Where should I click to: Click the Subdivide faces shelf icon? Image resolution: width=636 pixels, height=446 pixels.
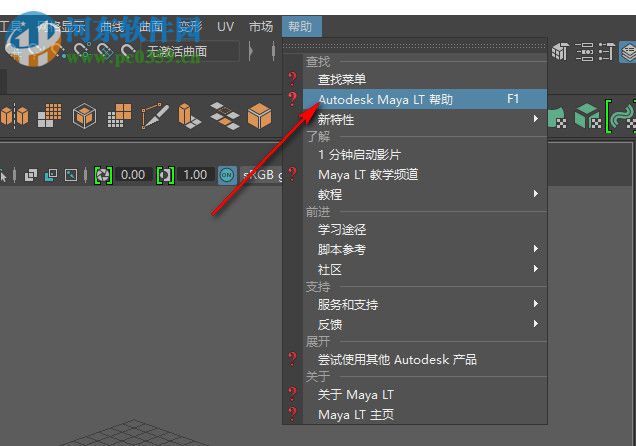click(119, 116)
